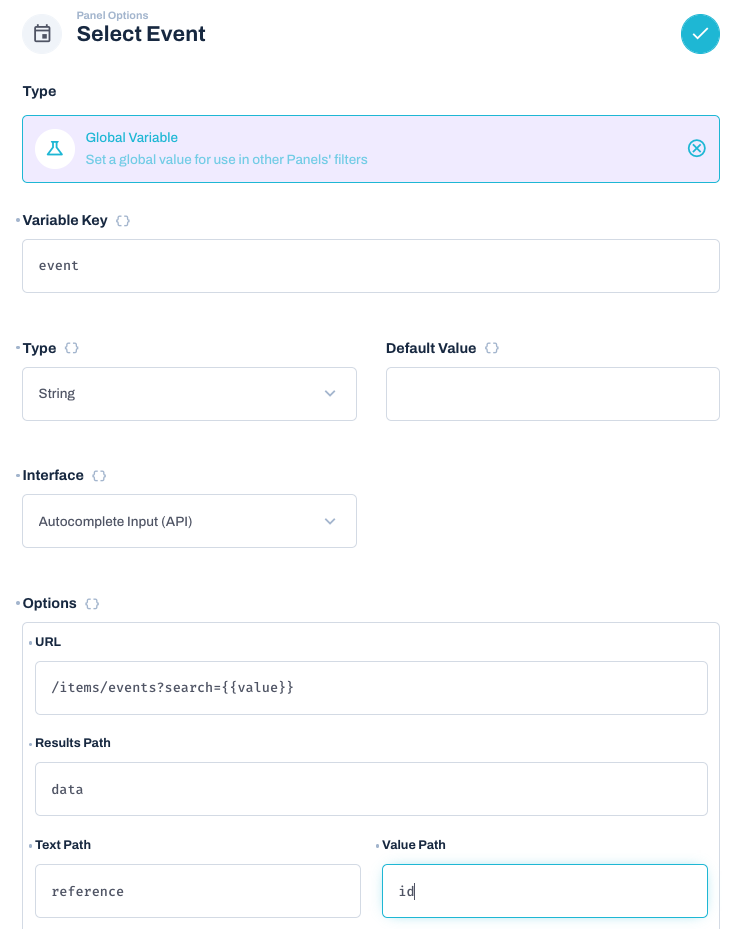The image size is (733, 929).
Task: Open the Interface dropdown showing Autocomplete Input
Action: tap(189, 521)
